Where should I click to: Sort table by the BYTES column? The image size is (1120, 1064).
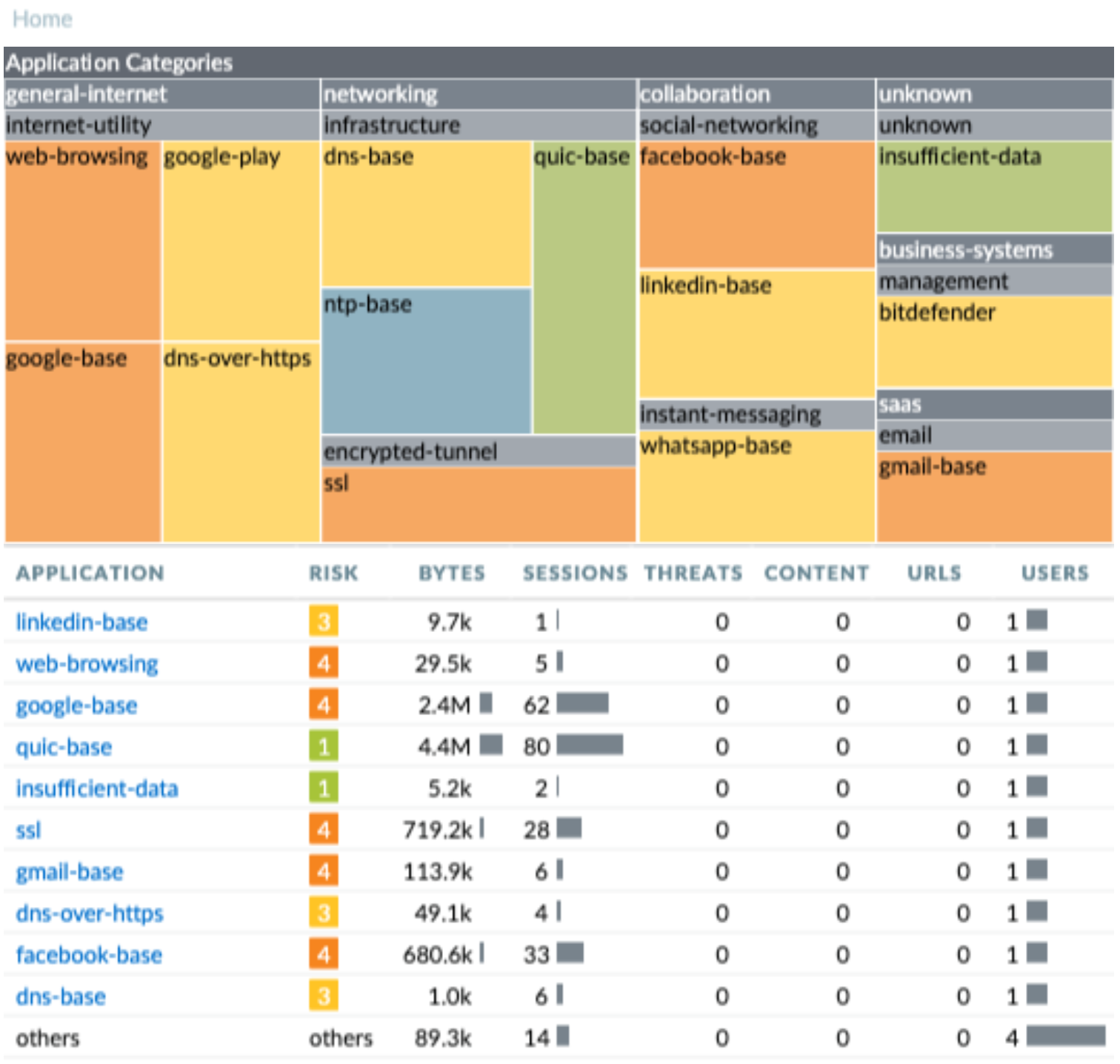click(451, 573)
